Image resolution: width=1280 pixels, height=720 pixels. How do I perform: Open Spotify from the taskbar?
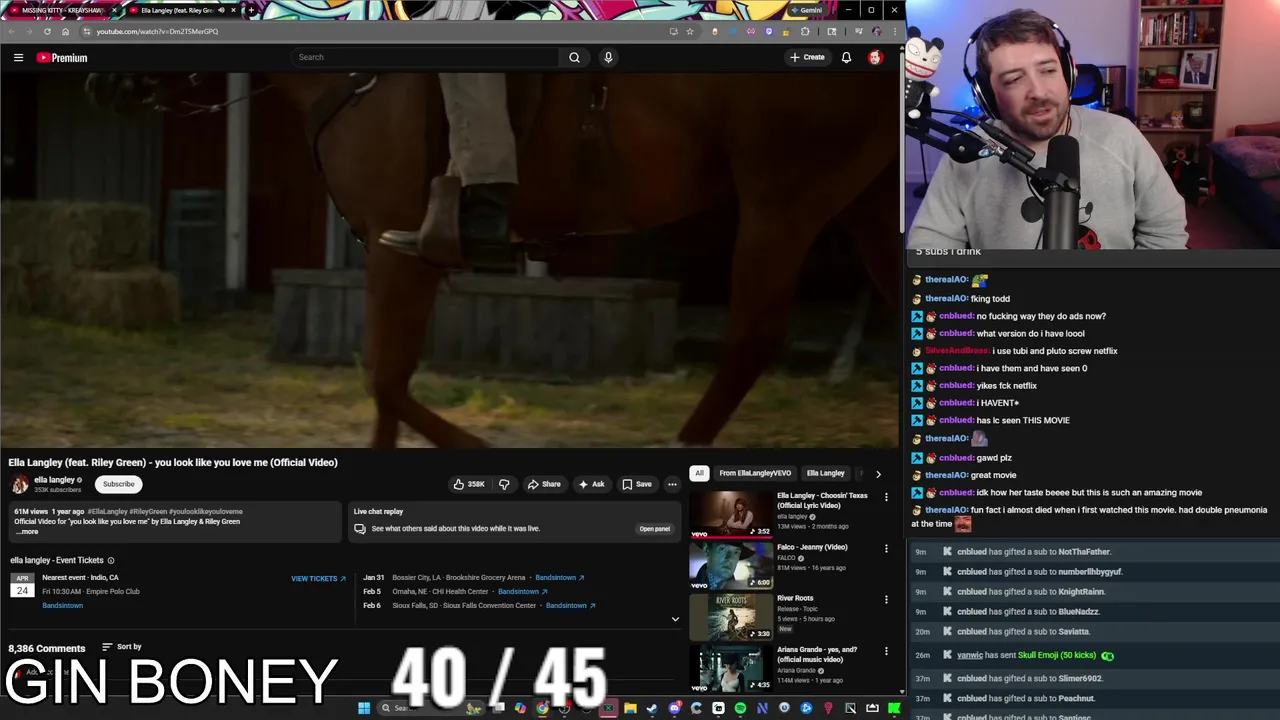(x=740, y=708)
